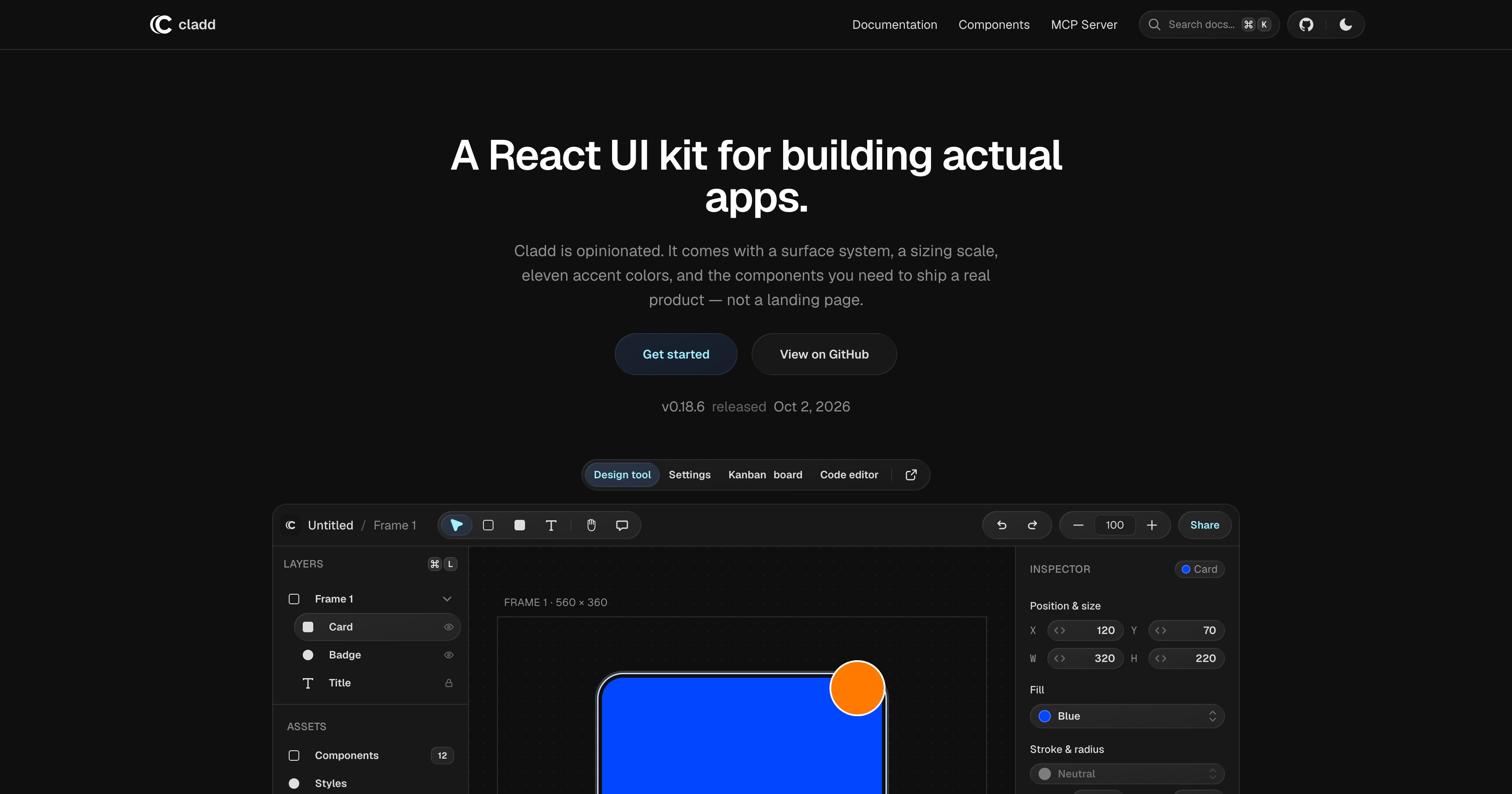This screenshot has height=794, width=1512.
Task: Switch to the Kanban board tab
Action: (x=765, y=474)
